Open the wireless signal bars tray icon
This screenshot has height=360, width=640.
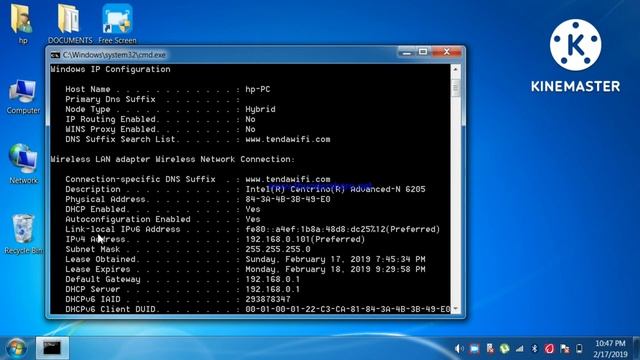tap(520, 349)
